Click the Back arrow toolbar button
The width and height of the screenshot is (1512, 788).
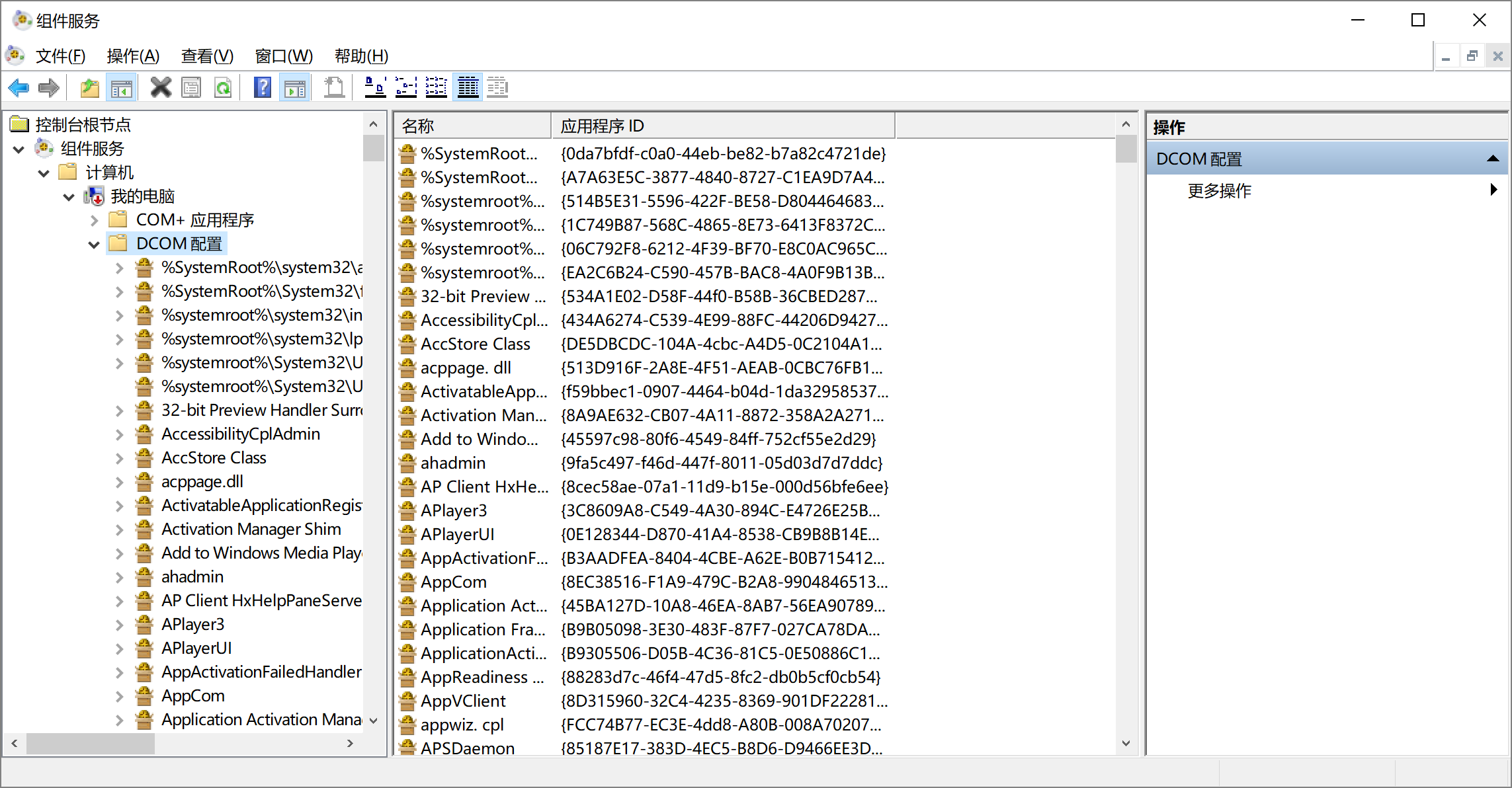pos(18,87)
